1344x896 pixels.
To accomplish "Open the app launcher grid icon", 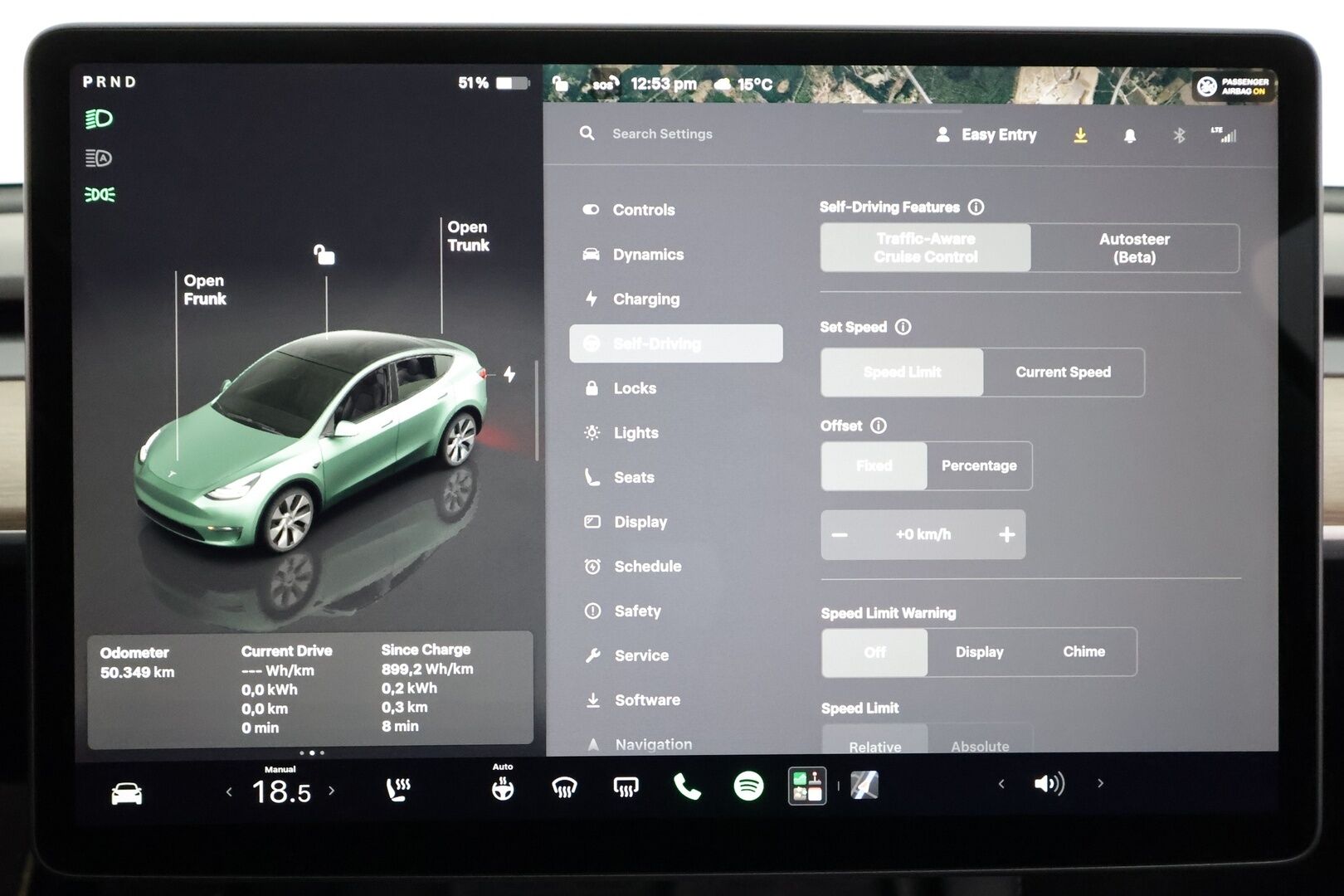I will tap(806, 786).
